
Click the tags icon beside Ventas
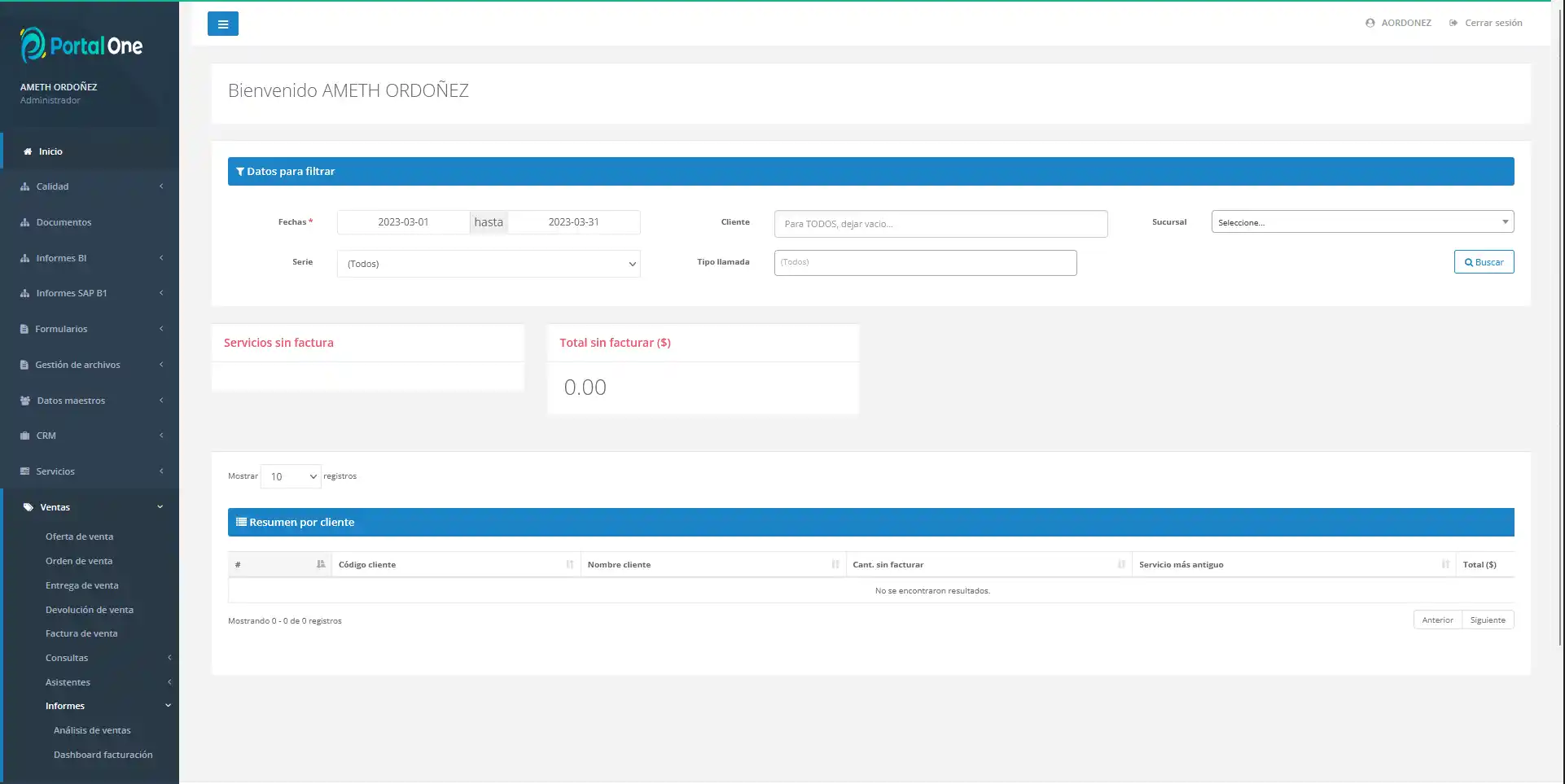(28, 507)
